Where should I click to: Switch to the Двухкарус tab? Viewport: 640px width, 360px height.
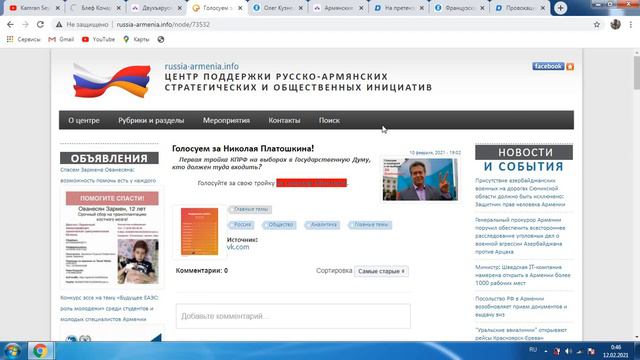point(157,8)
